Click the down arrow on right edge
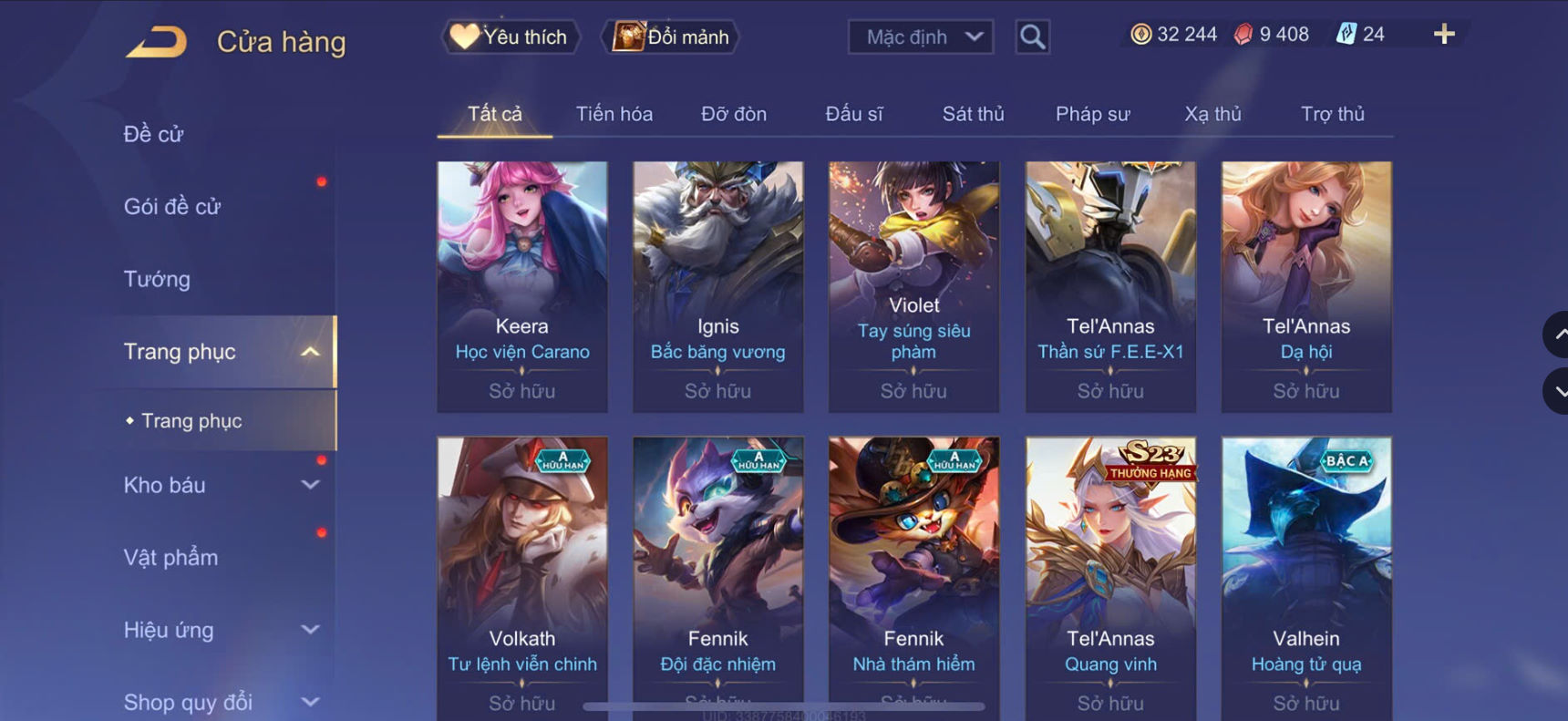Screen dimensions: 1568x721 pyautogui.click(x=1557, y=391)
